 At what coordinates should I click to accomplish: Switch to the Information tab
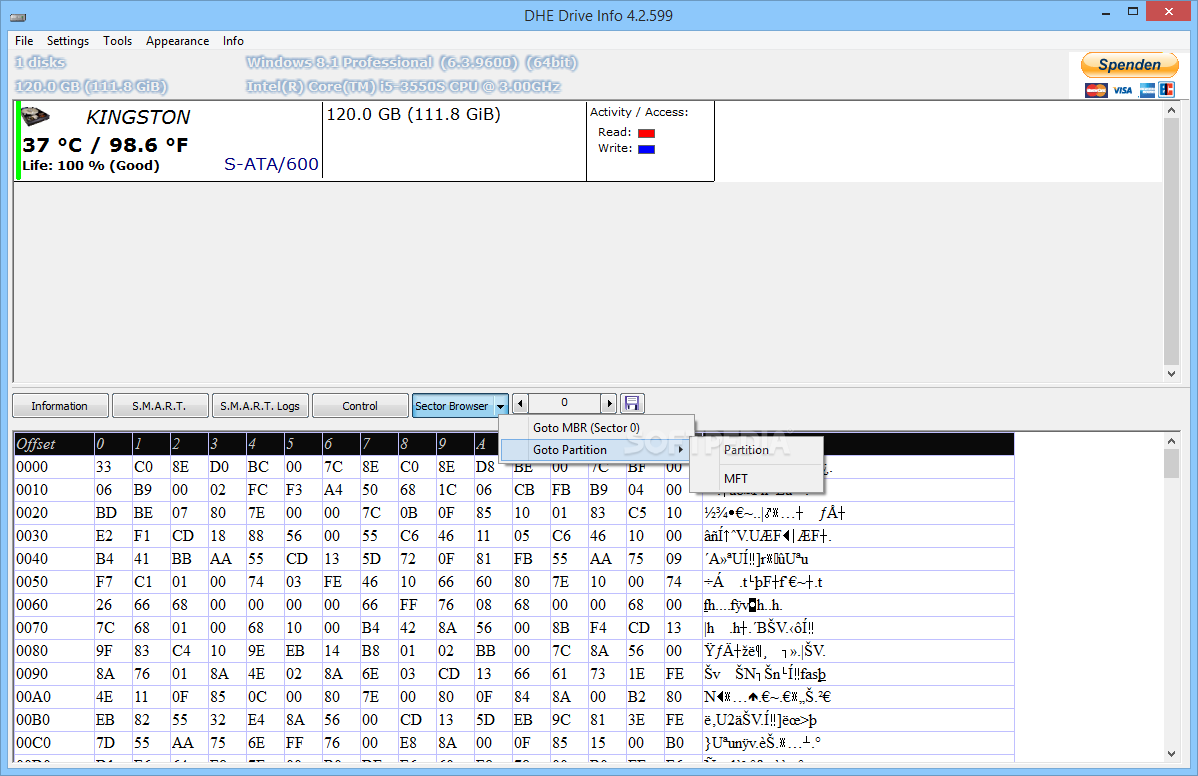60,406
